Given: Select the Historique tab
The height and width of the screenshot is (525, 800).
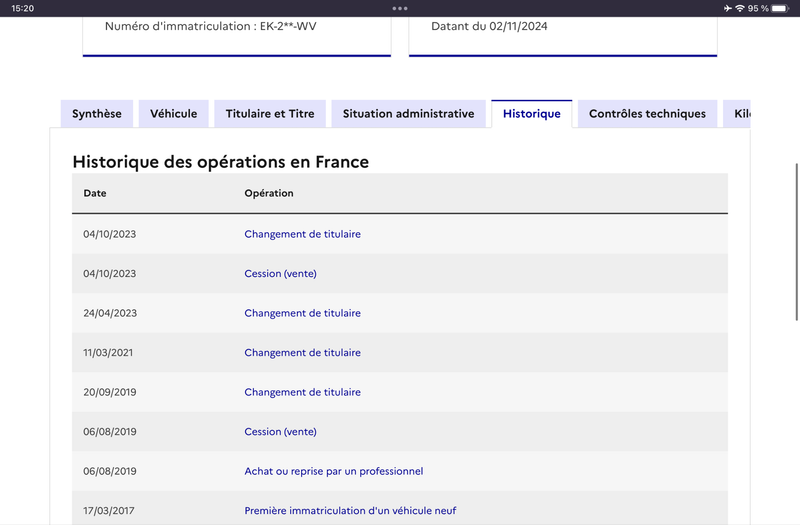Looking at the screenshot, I should 532,114.
